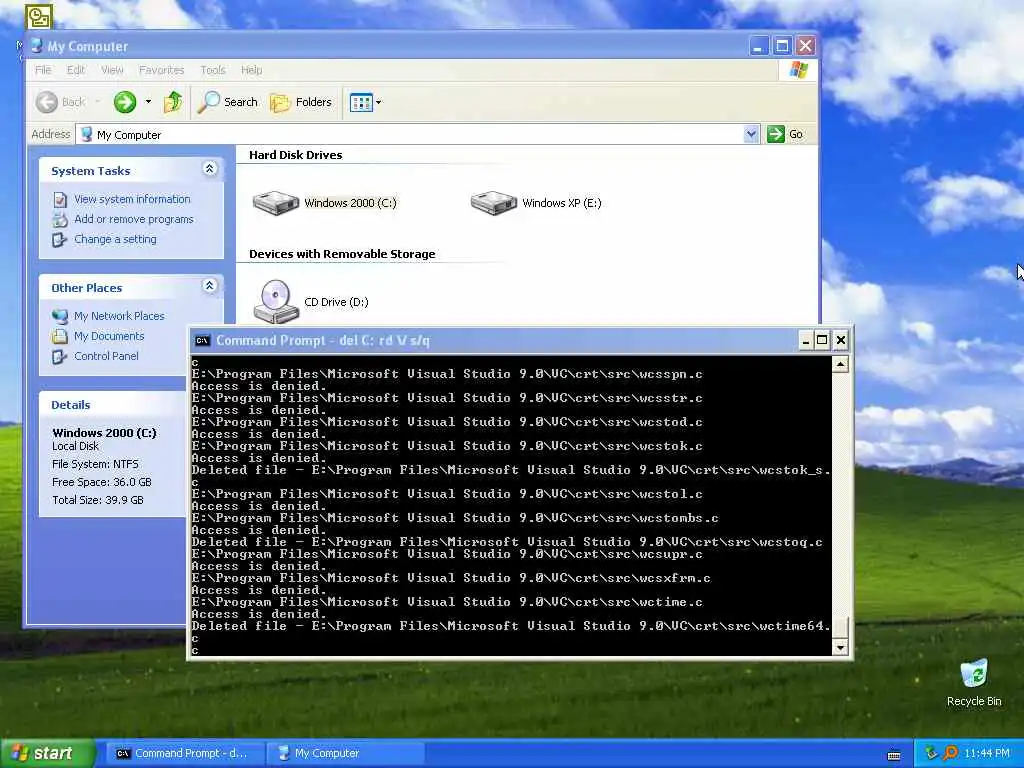Viewport: 1024px width, 768px height.
Task: Expand the Address bar dropdown
Action: (751, 134)
